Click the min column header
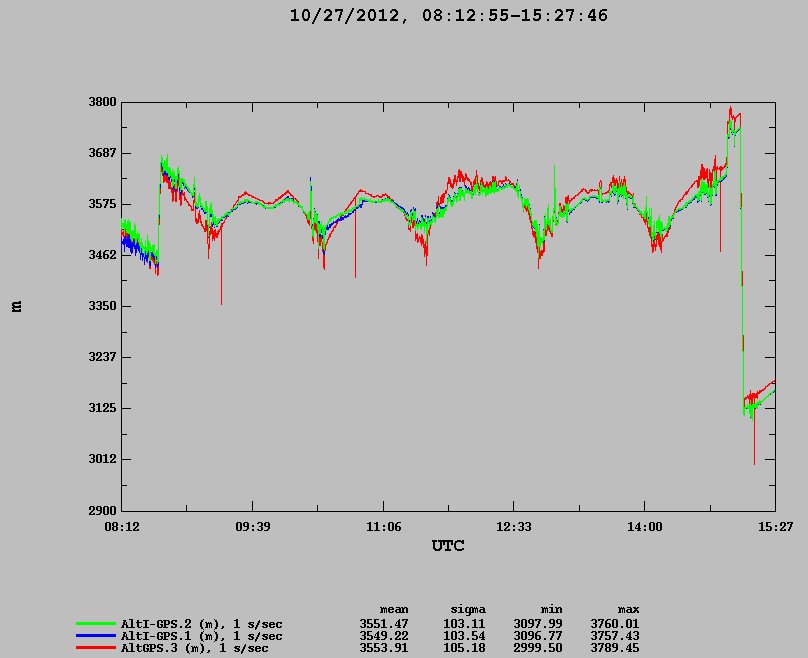This screenshot has width=808, height=658. pos(551,610)
